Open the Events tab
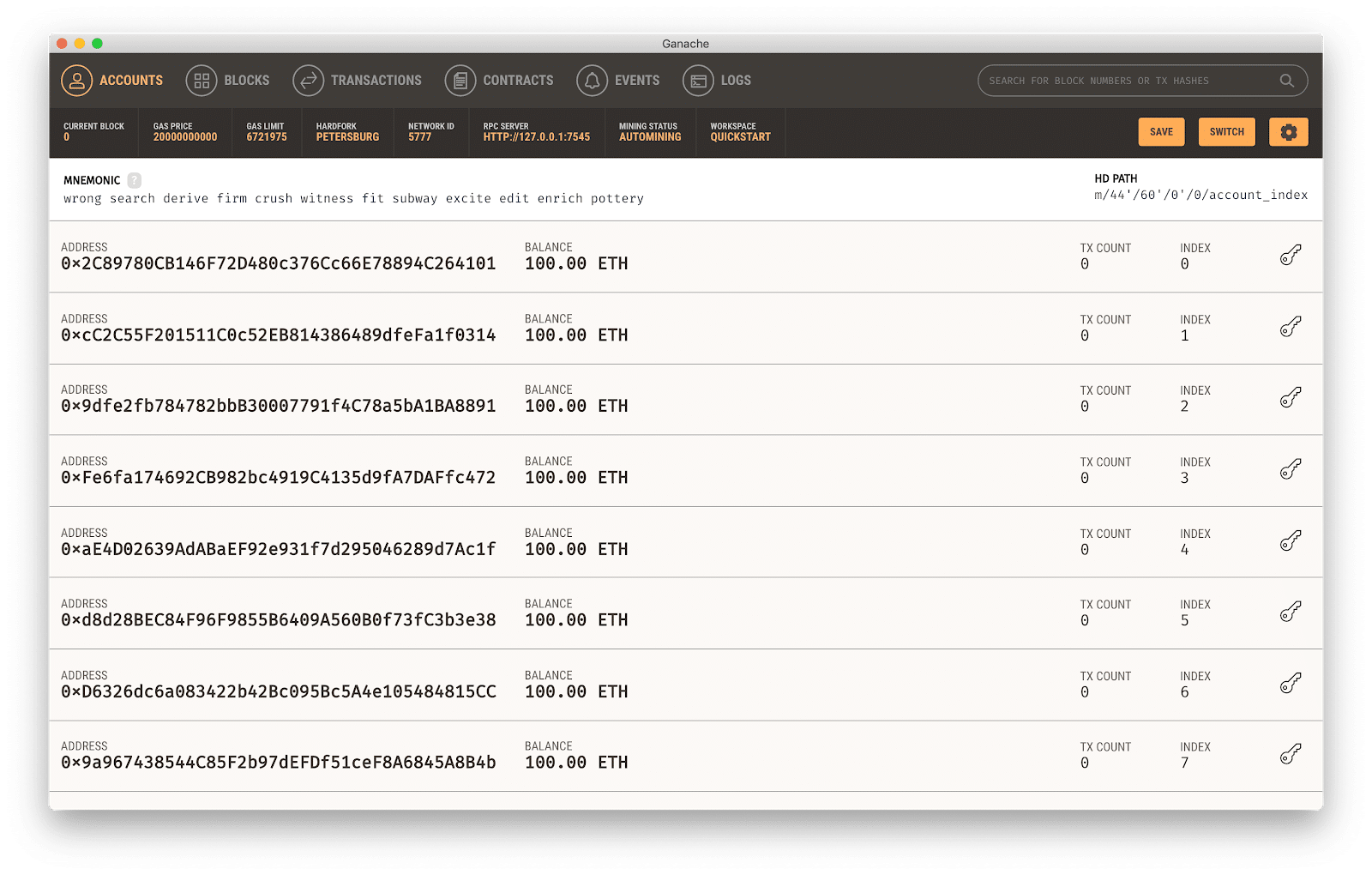This screenshot has width=1372, height=875. [618, 81]
